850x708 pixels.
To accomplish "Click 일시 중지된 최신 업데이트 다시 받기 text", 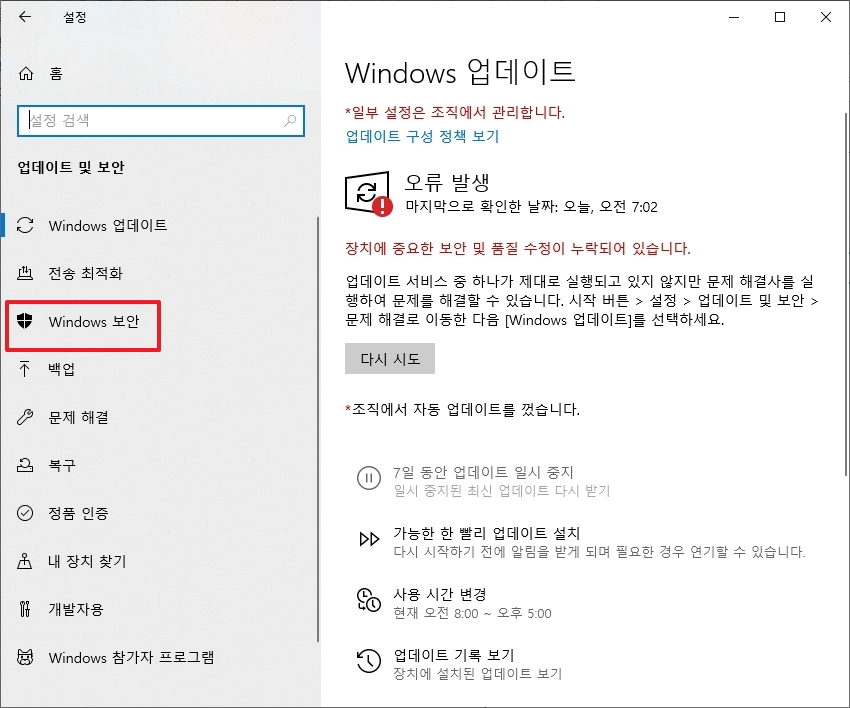I will click(x=501, y=491).
